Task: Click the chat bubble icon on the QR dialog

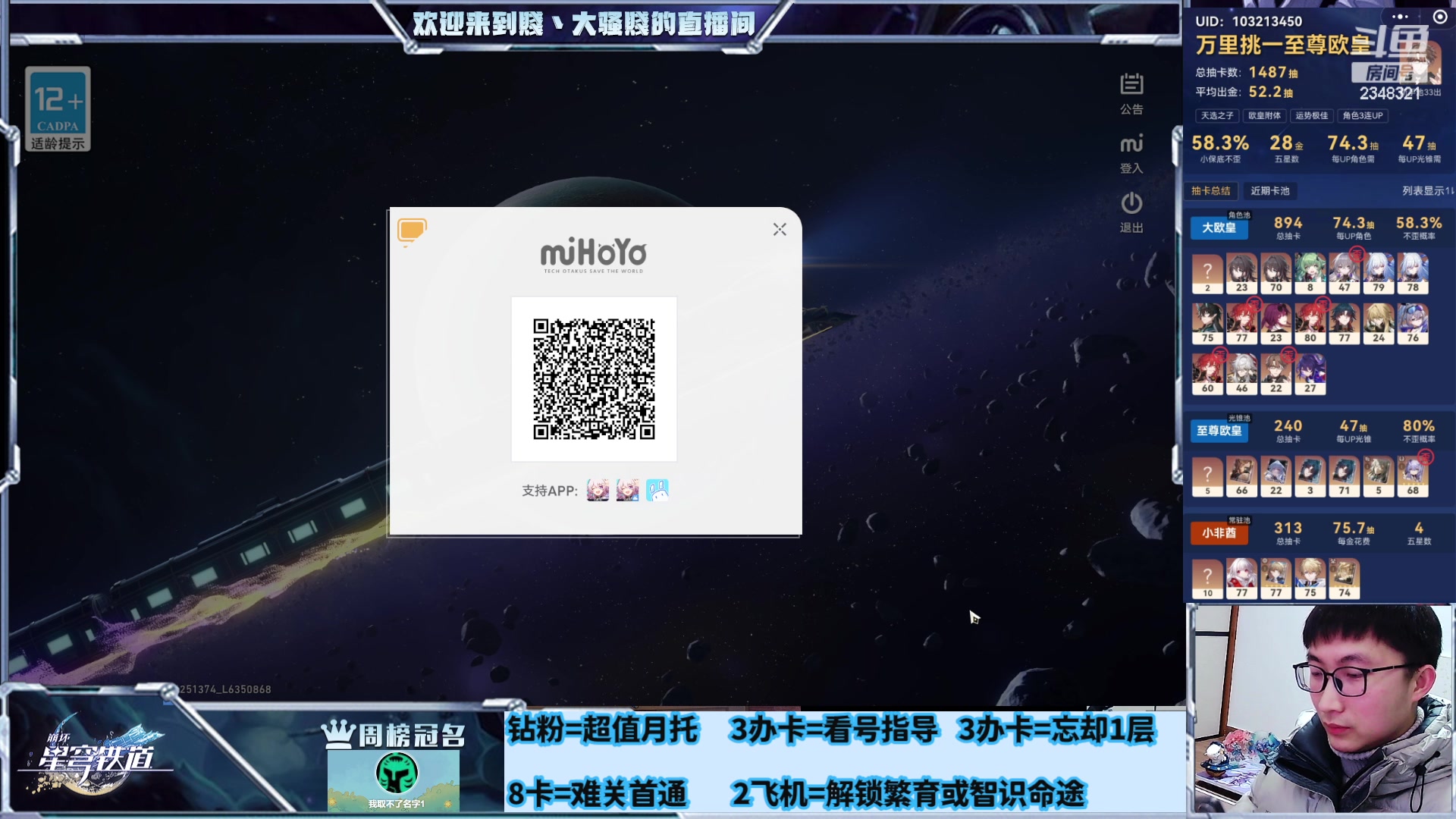Action: pyautogui.click(x=412, y=230)
